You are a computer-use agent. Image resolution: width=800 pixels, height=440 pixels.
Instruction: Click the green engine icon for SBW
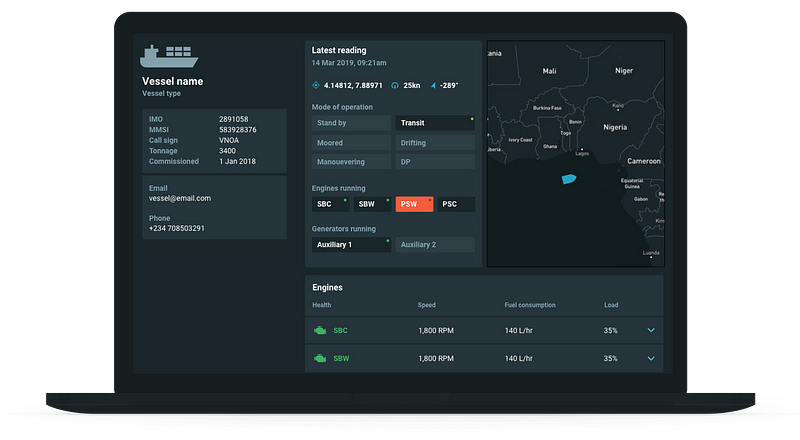point(320,358)
